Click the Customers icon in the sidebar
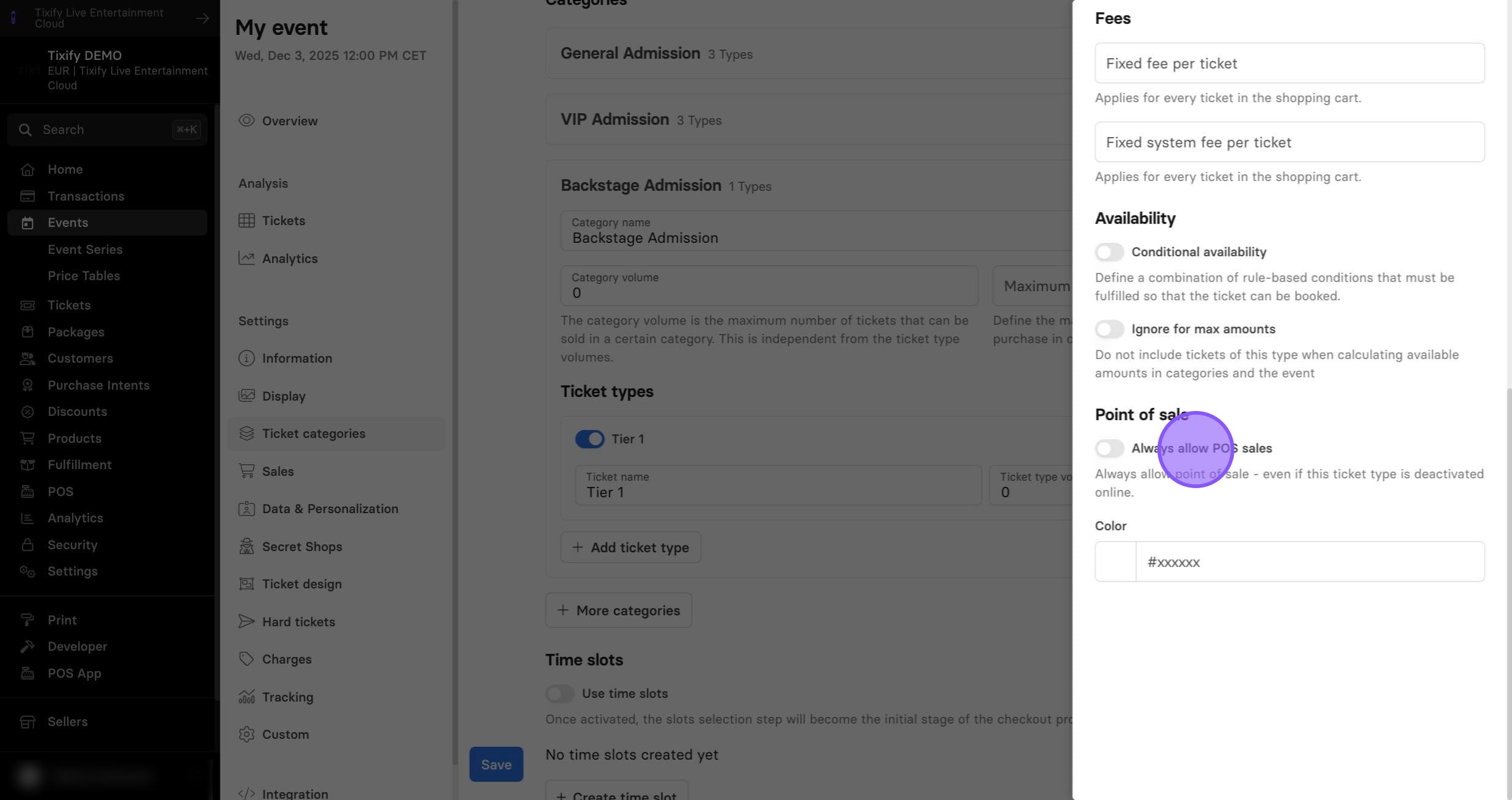1512x800 pixels. click(27, 358)
